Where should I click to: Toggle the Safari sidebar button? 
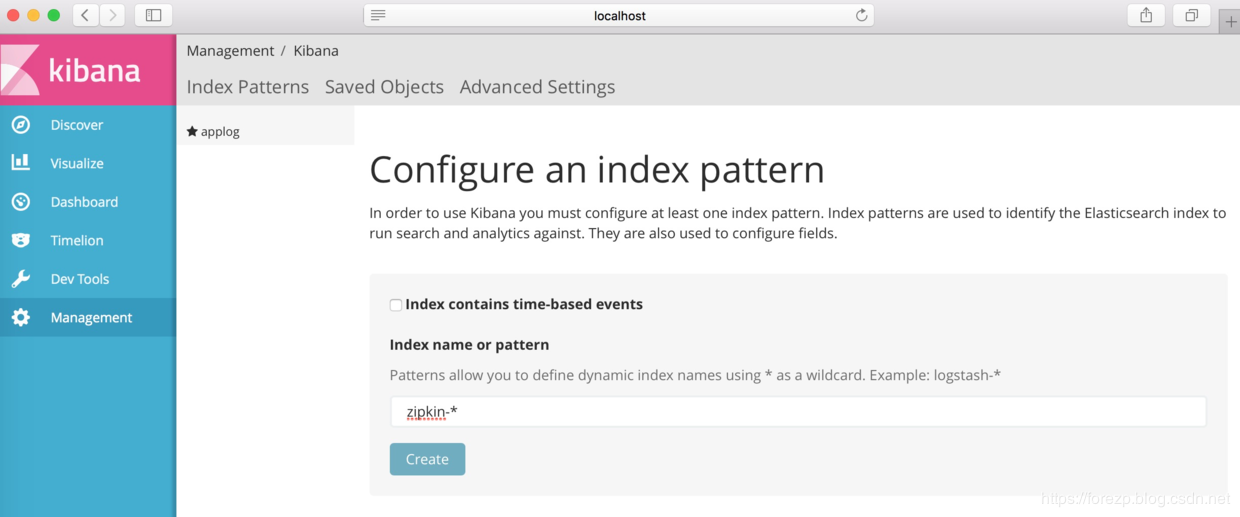(153, 15)
